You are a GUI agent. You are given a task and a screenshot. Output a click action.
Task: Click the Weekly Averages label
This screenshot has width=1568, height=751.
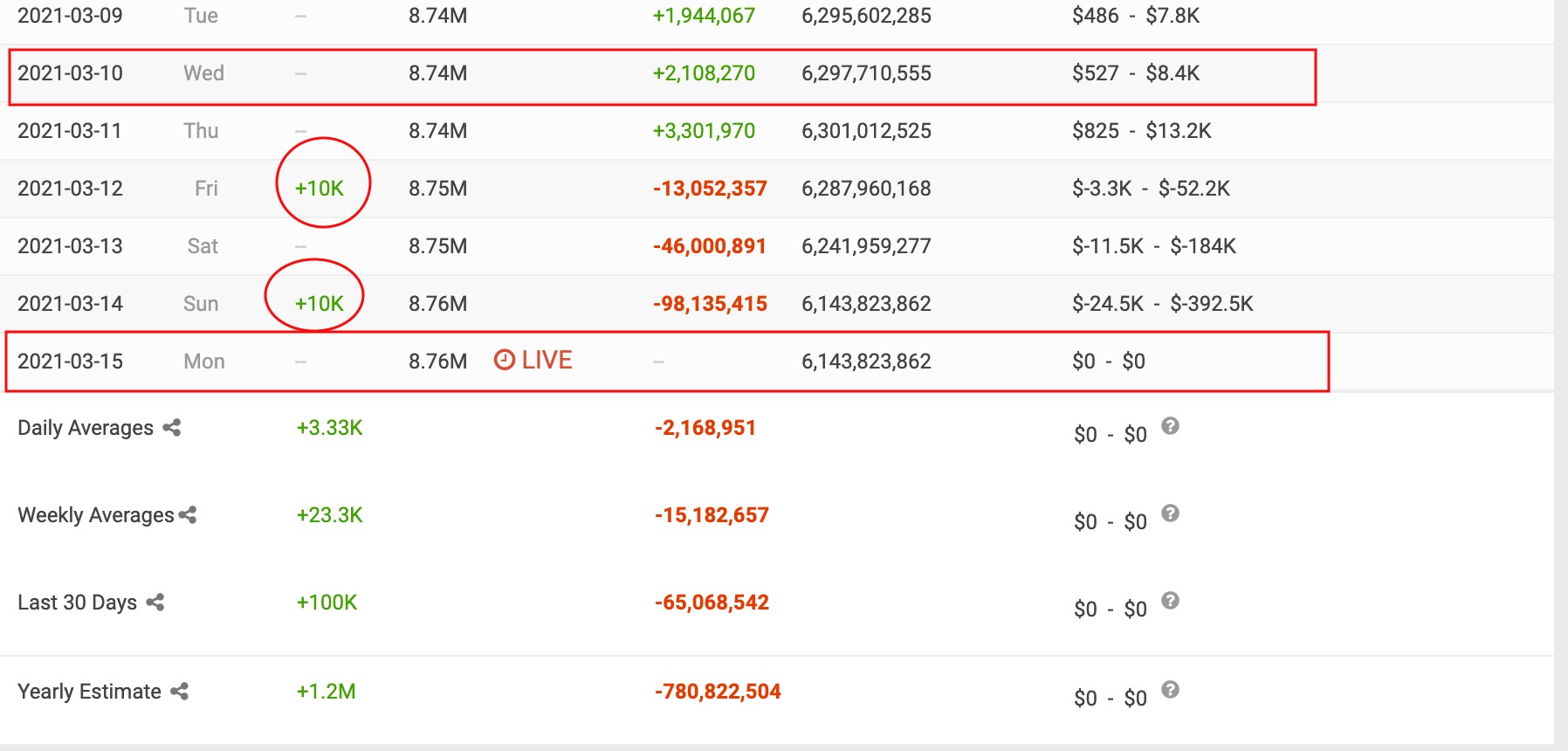pyautogui.click(x=96, y=515)
